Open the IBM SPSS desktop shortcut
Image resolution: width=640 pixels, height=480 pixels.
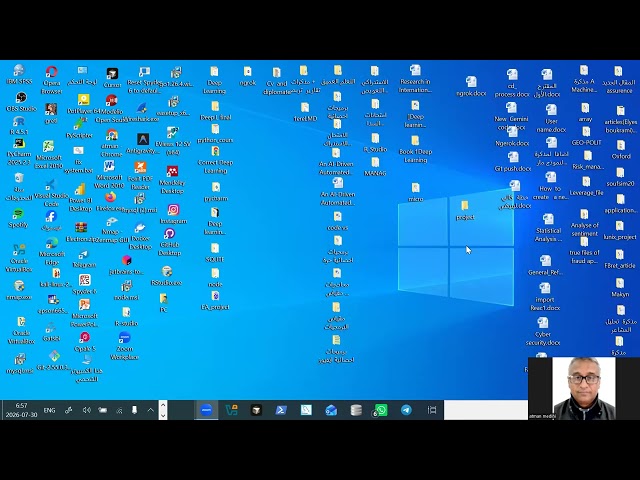point(19,74)
